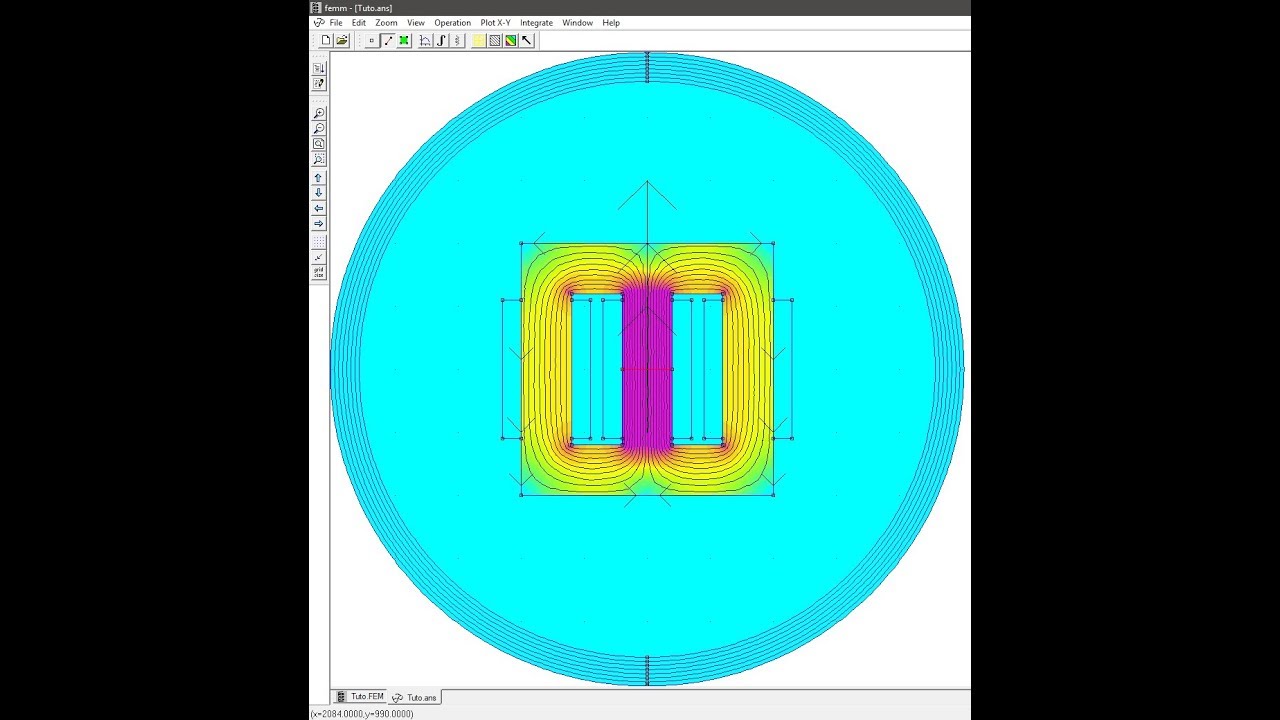Click the integral tool icon
The image size is (1280, 720).
click(x=441, y=40)
